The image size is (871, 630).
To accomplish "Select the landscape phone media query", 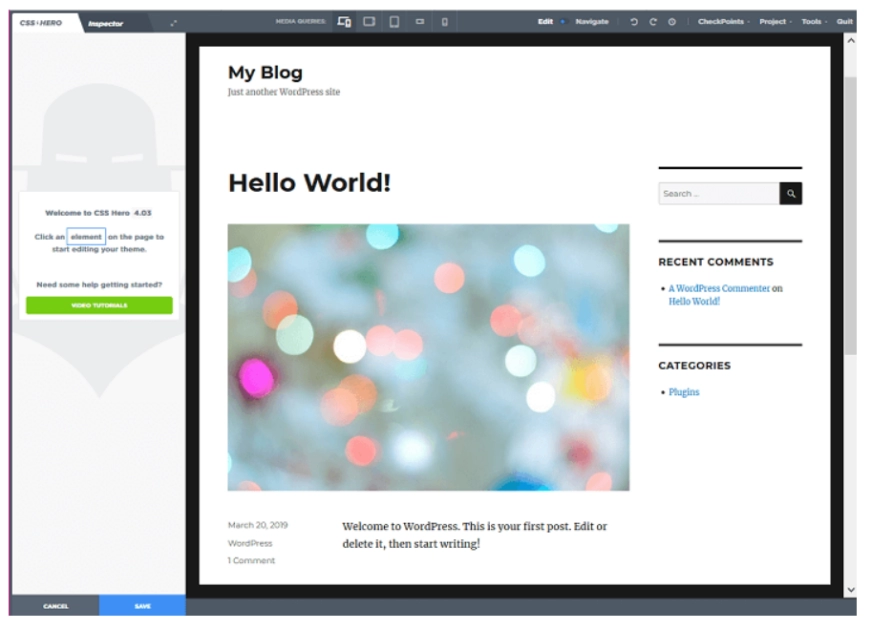I will [420, 22].
